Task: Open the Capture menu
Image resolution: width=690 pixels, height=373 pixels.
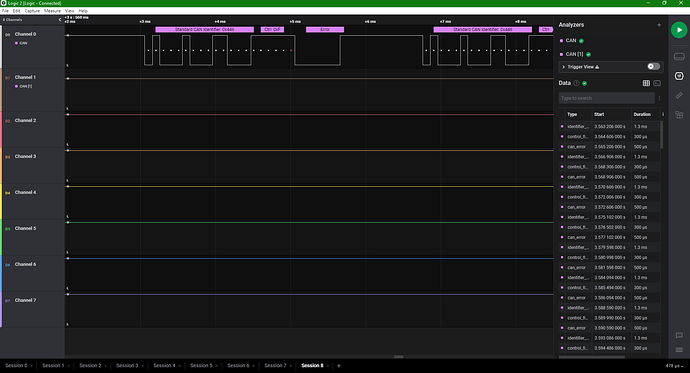Action: tap(32, 11)
